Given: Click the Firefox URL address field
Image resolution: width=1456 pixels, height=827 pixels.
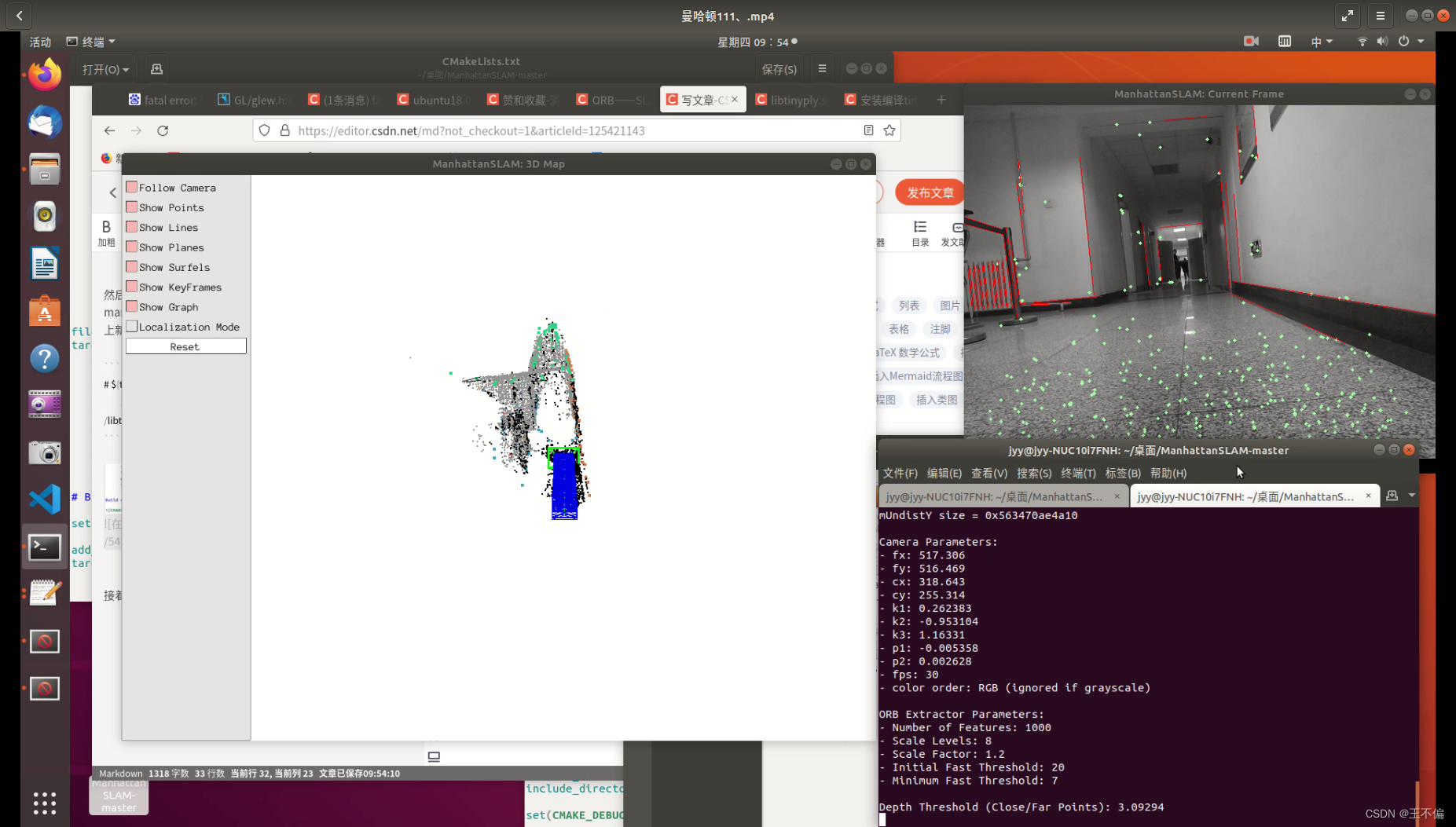Looking at the screenshot, I should pos(578,130).
